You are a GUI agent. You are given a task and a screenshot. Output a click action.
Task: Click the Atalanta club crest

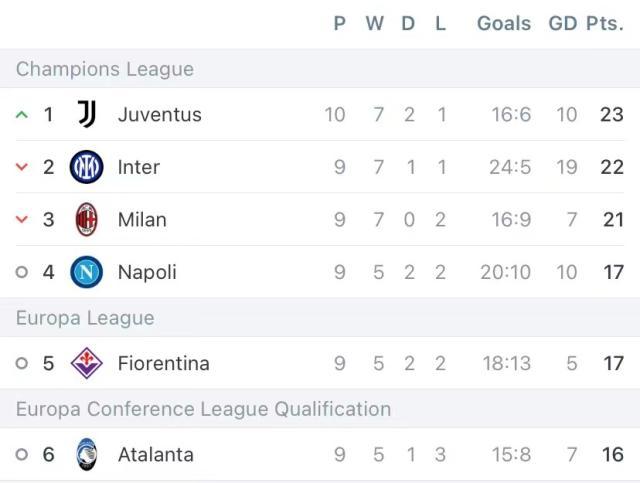click(x=87, y=455)
